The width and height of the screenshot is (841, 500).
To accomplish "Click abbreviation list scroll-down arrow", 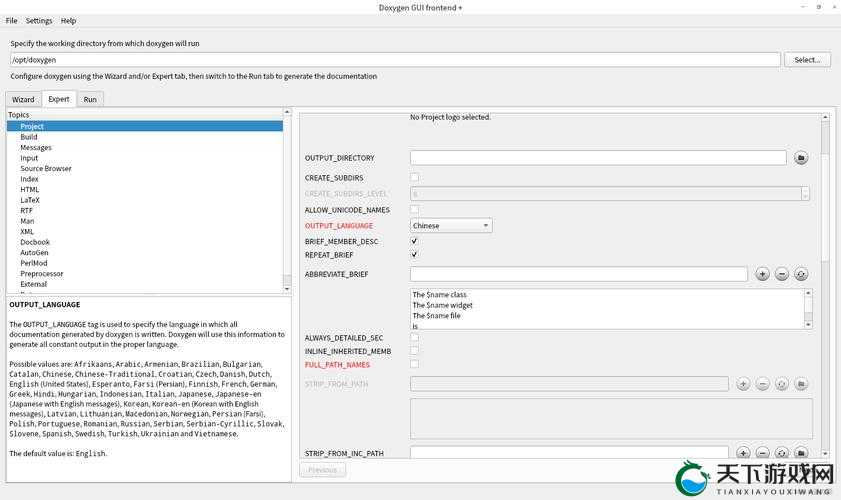I will (808, 325).
